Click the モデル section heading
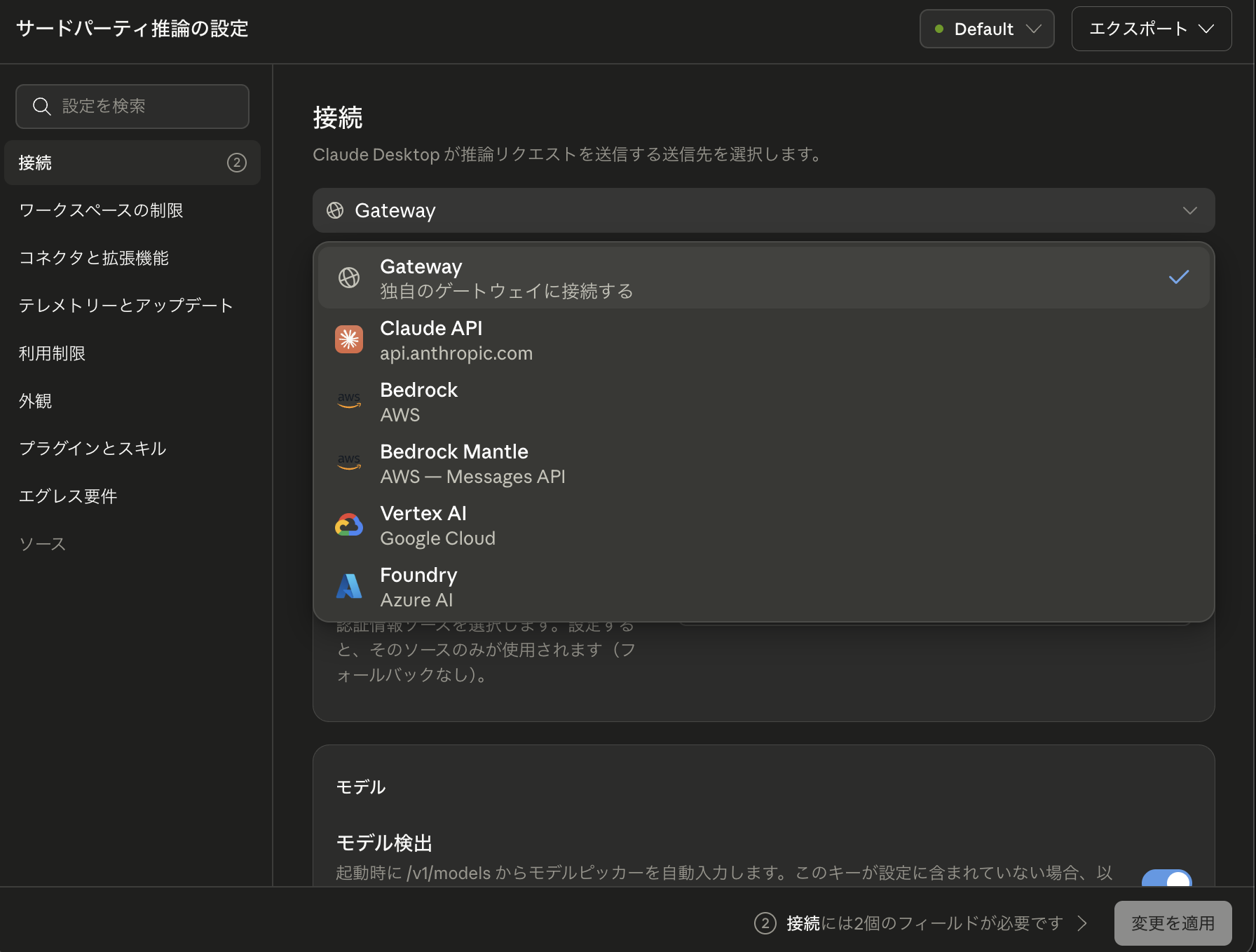 pyautogui.click(x=361, y=787)
